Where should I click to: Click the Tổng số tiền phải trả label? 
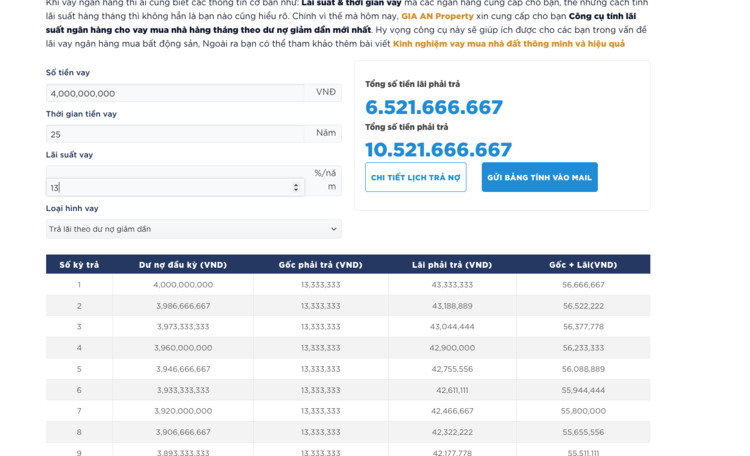click(407, 127)
